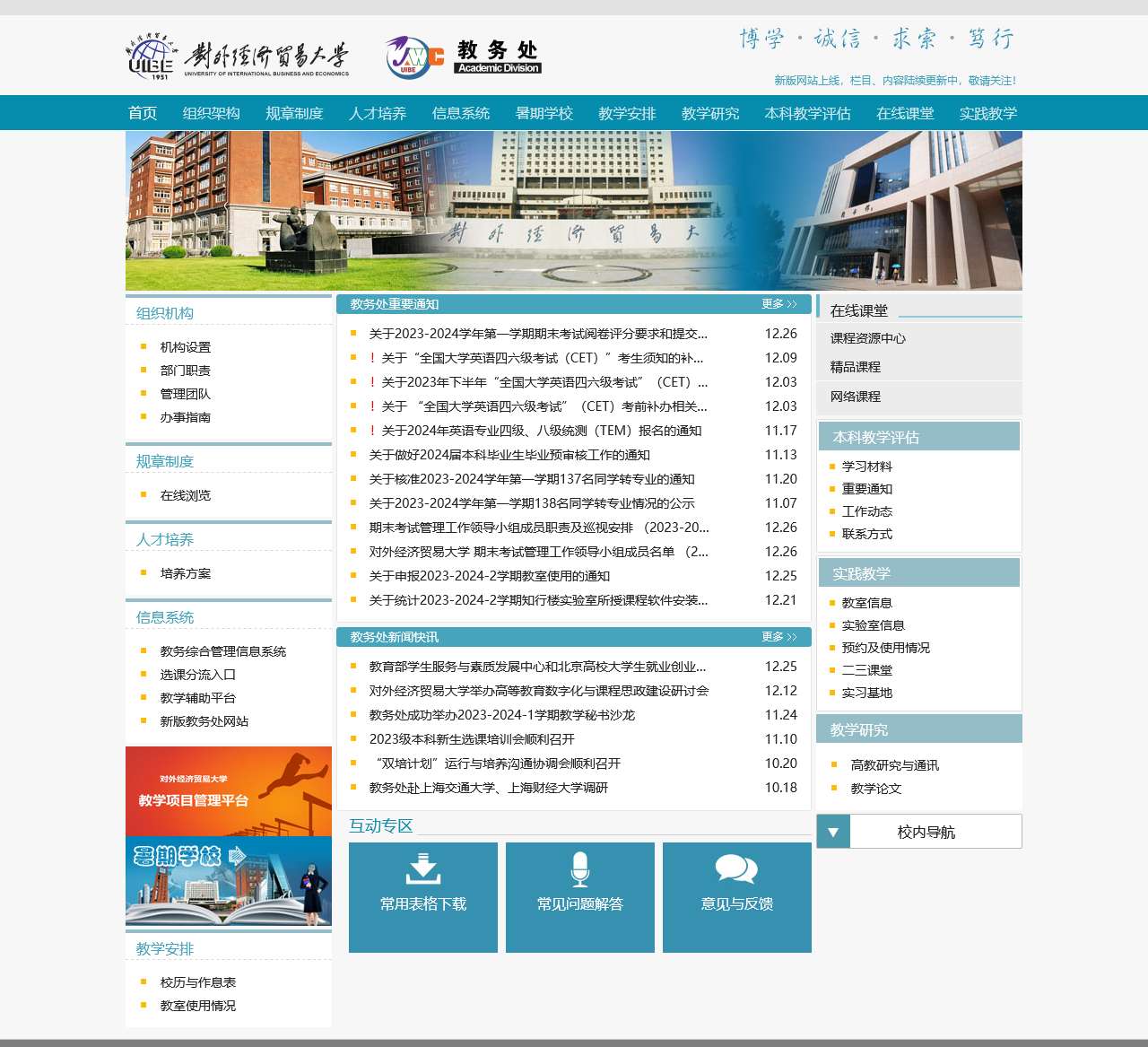Open 教室信息 under 实践教学
The image size is (1148, 1047).
pyautogui.click(x=867, y=603)
